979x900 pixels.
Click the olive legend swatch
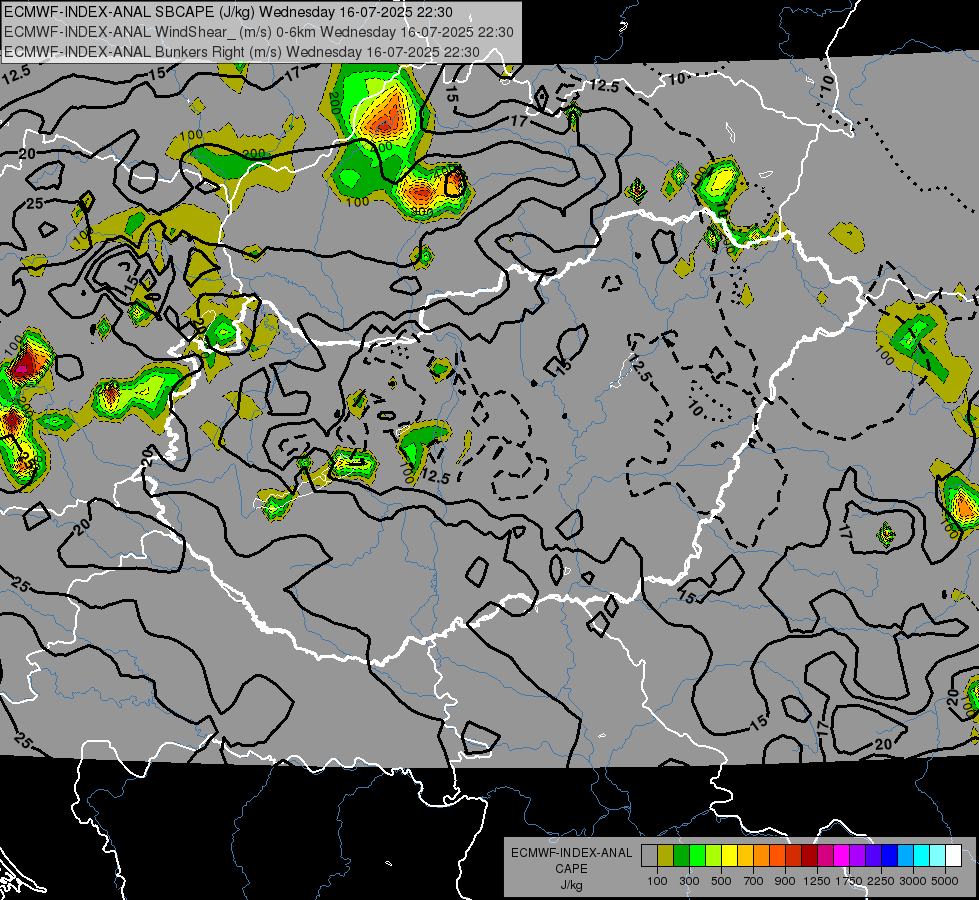coord(666,855)
